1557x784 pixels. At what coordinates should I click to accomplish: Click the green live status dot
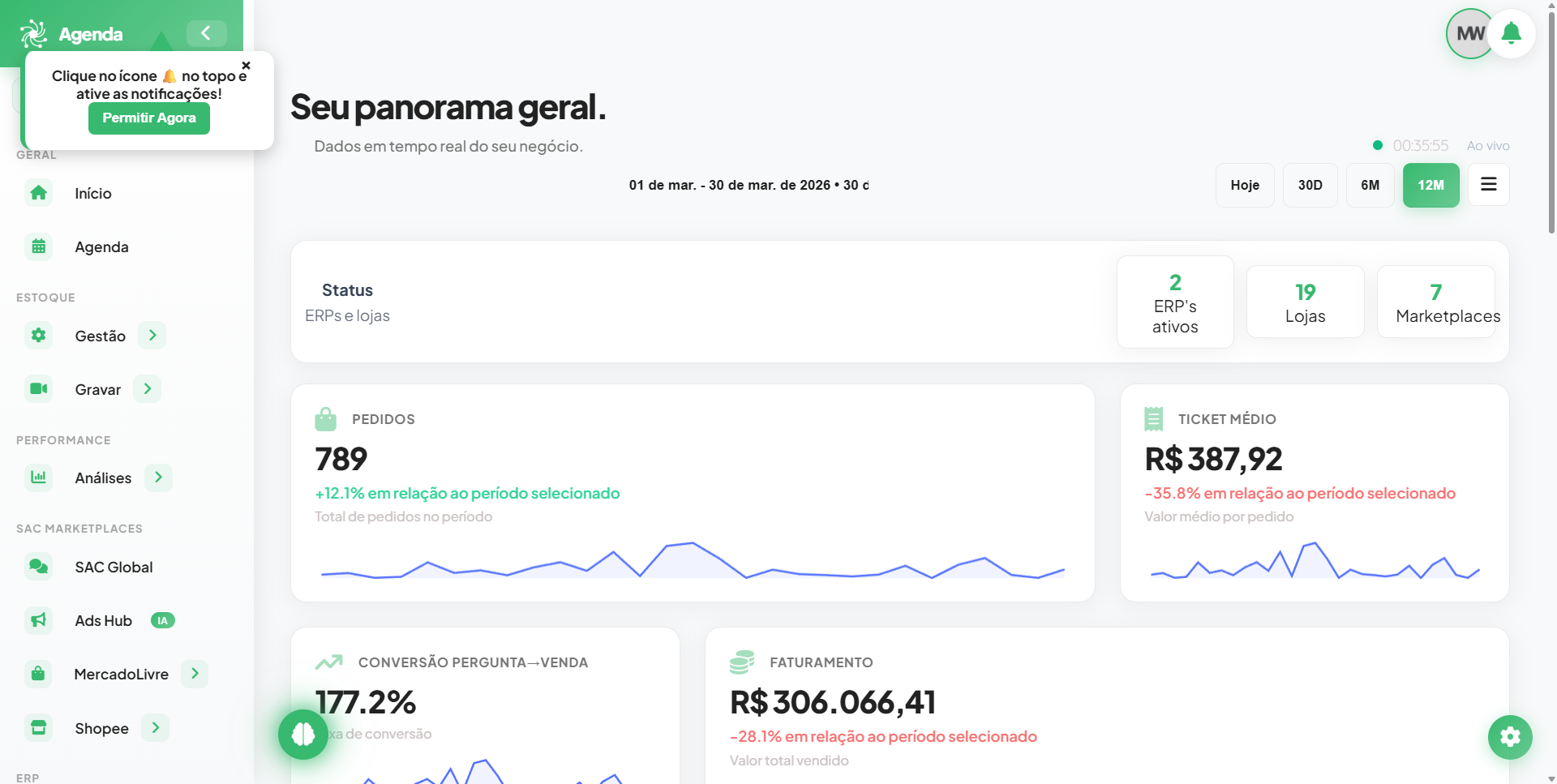click(1377, 145)
